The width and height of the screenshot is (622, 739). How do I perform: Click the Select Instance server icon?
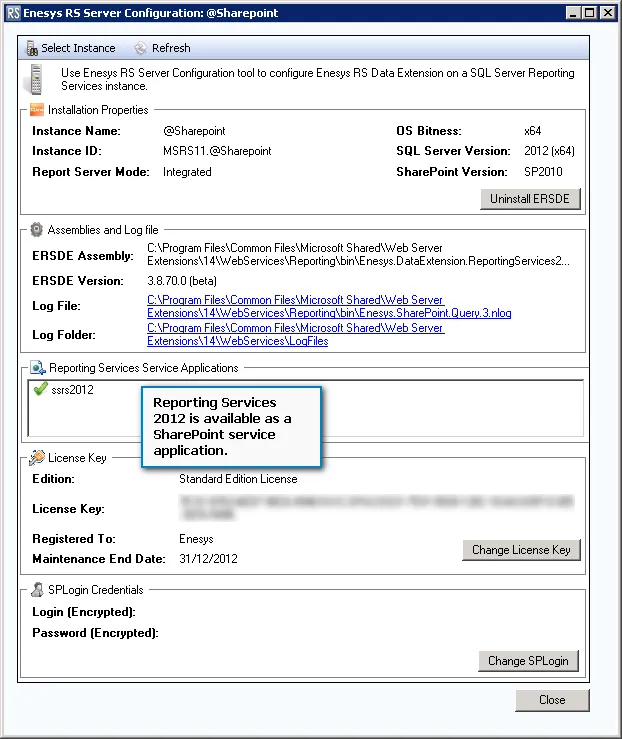click(x=32, y=48)
